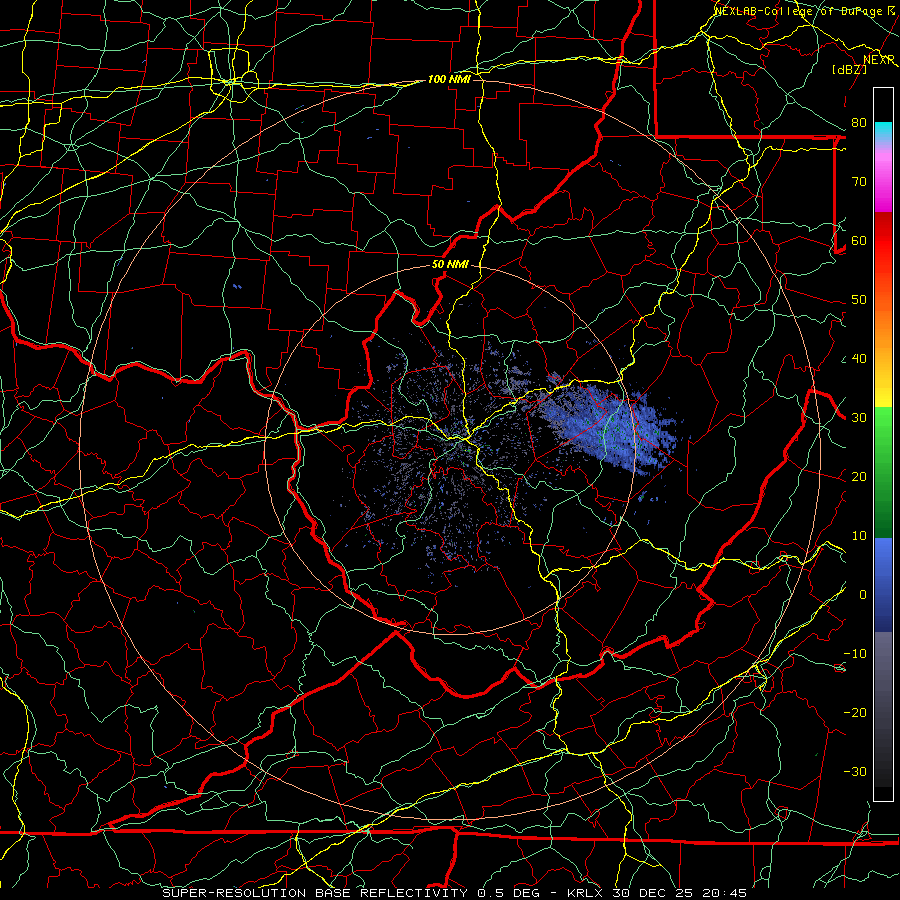Click the 0 value on the dBZ scale

(863, 595)
